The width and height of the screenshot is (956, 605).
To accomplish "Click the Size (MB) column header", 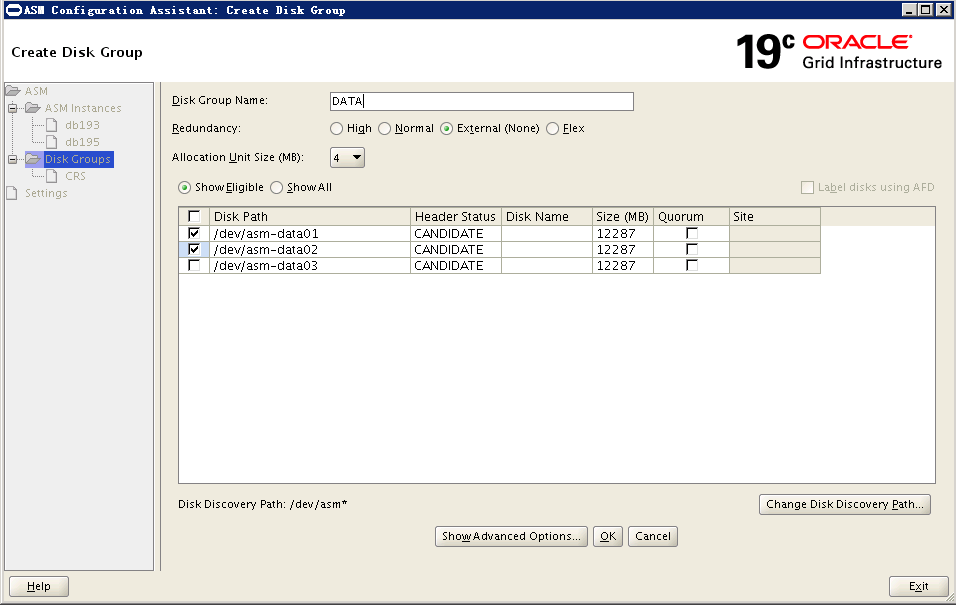I will pos(622,217).
